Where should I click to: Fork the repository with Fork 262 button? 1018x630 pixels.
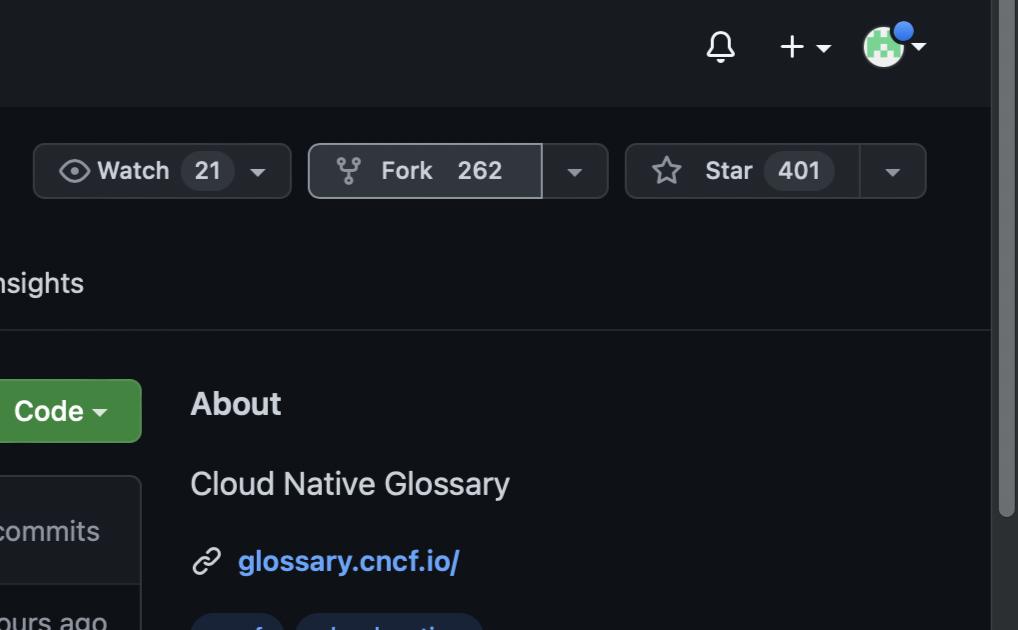pos(425,171)
